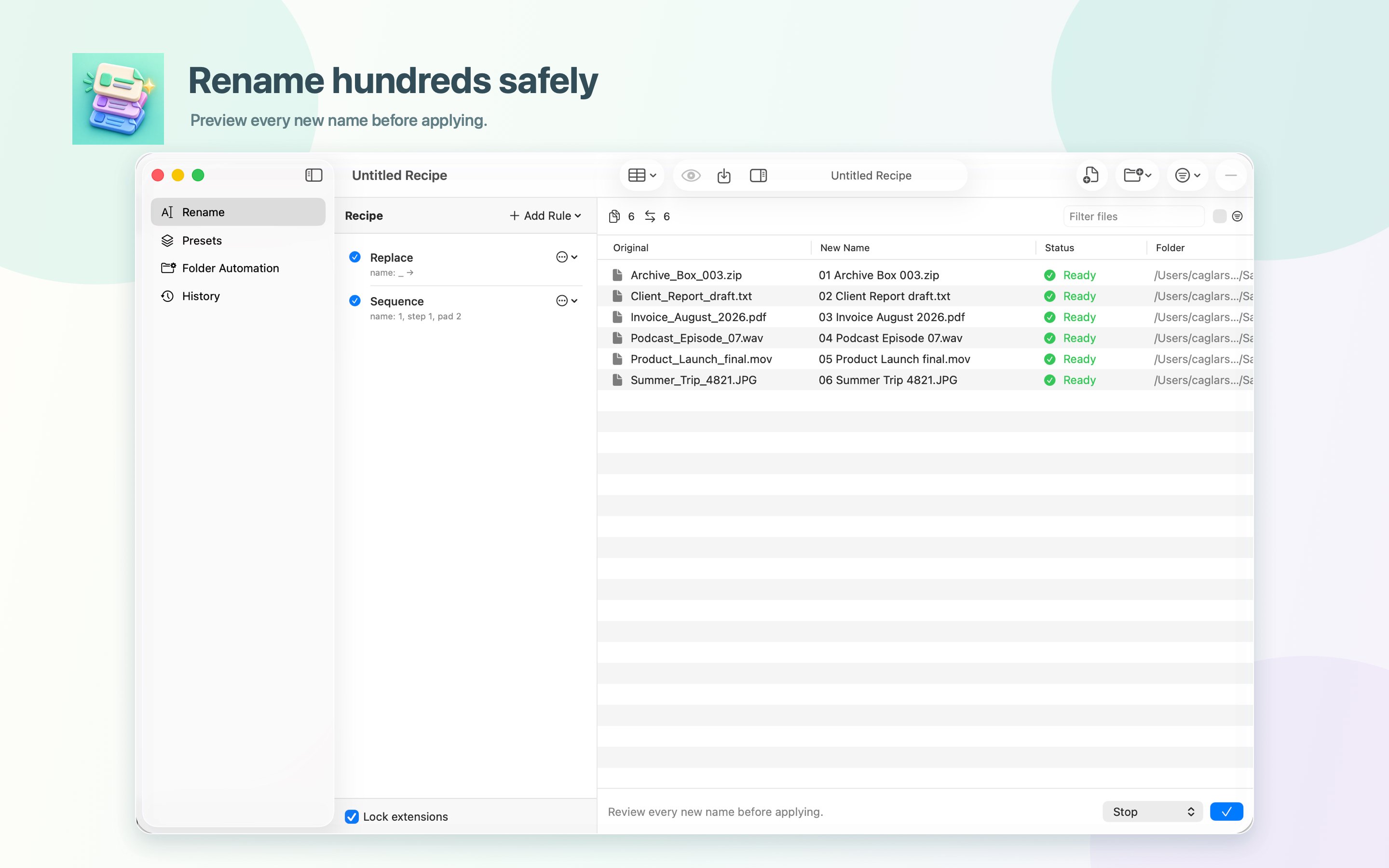Open the Add Rule dropdown
Image resolution: width=1389 pixels, height=868 pixels.
545,216
